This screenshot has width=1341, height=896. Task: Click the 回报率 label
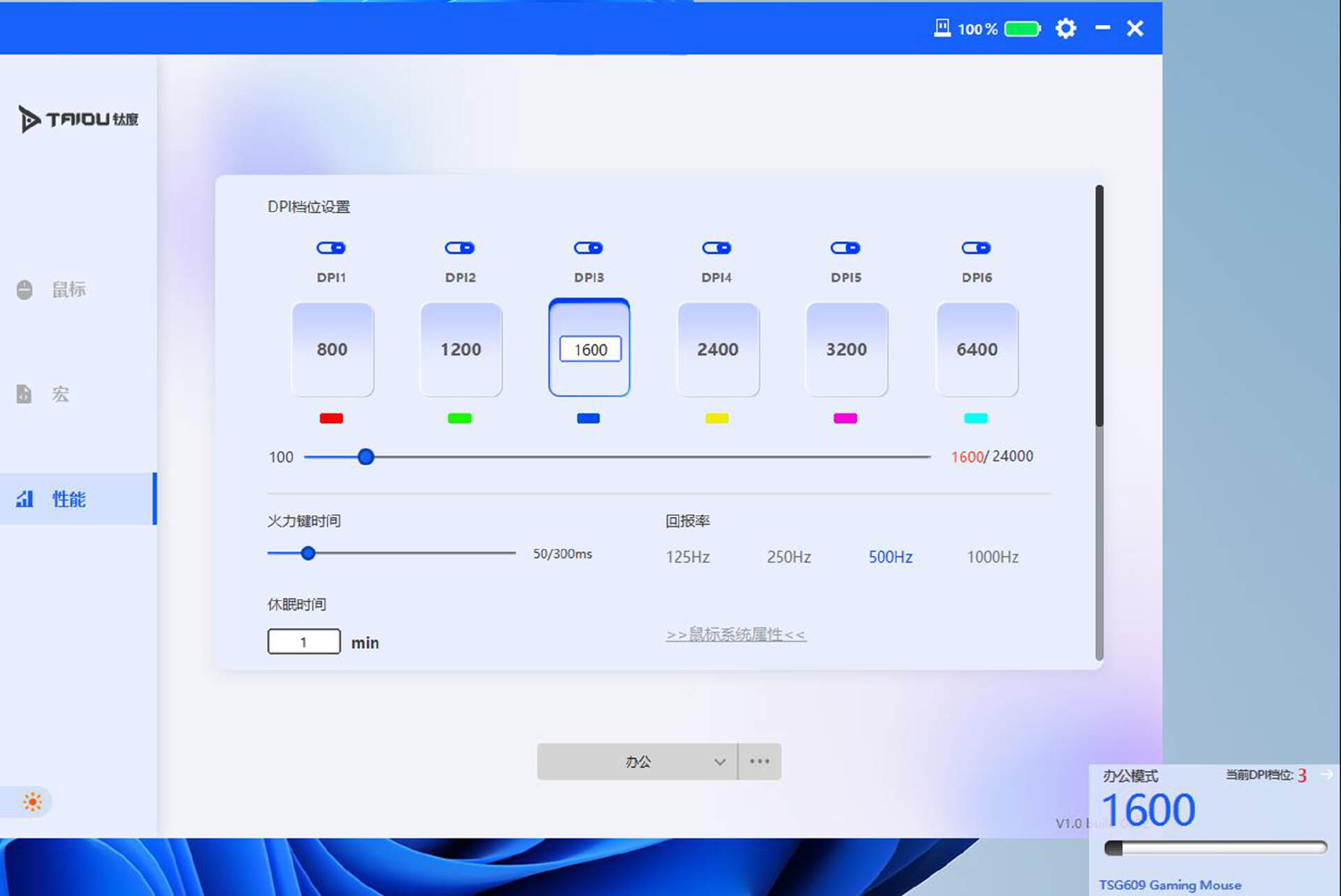pyautogui.click(x=687, y=521)
